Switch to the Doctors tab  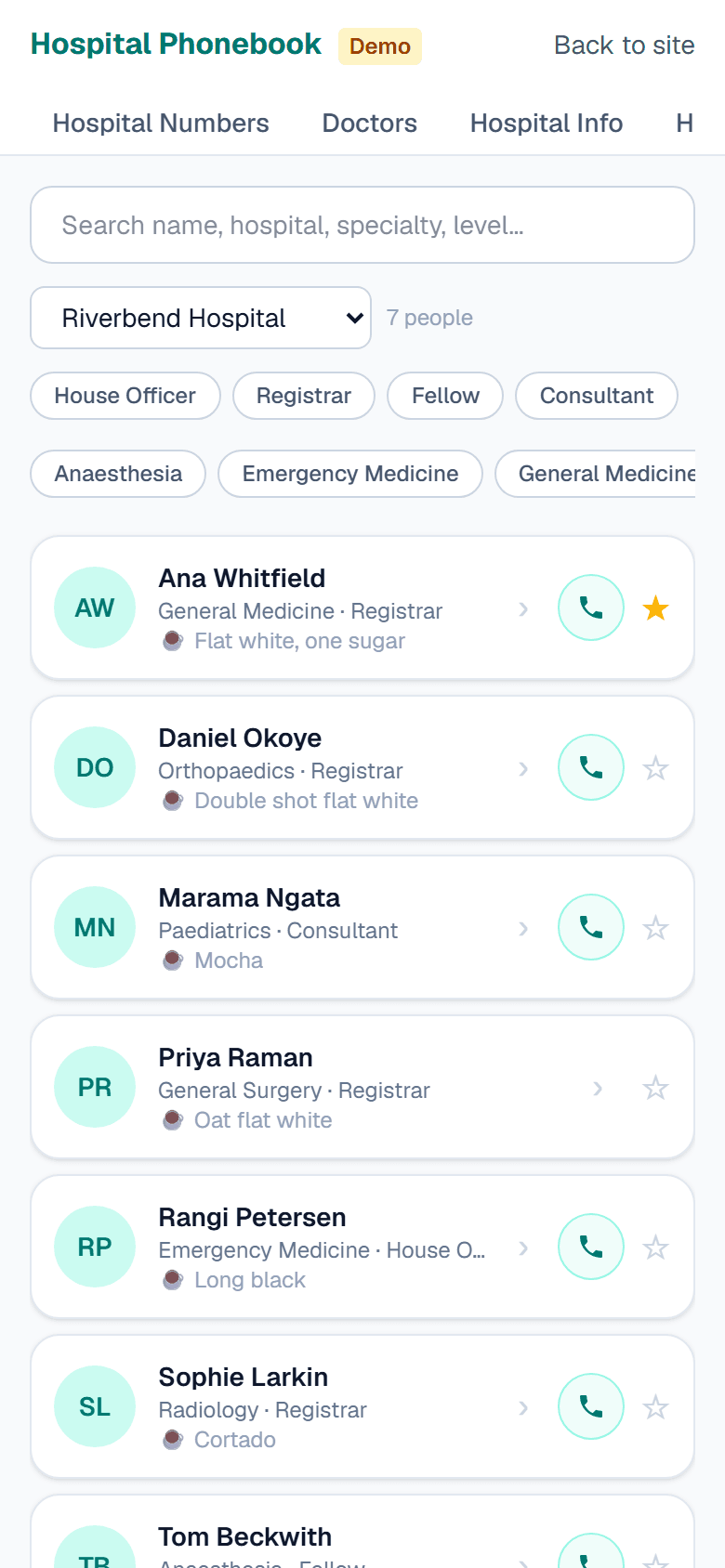click(x=369, y=124)
